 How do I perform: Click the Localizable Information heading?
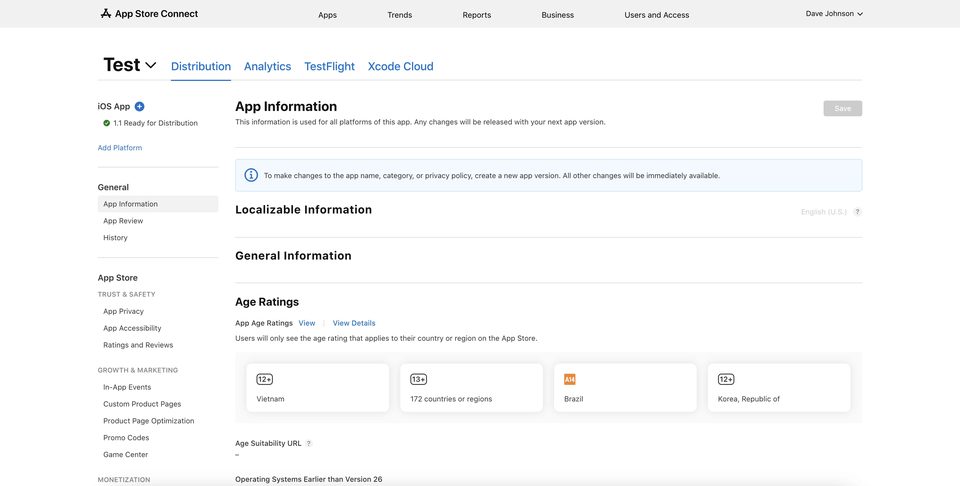pos(304,209)
